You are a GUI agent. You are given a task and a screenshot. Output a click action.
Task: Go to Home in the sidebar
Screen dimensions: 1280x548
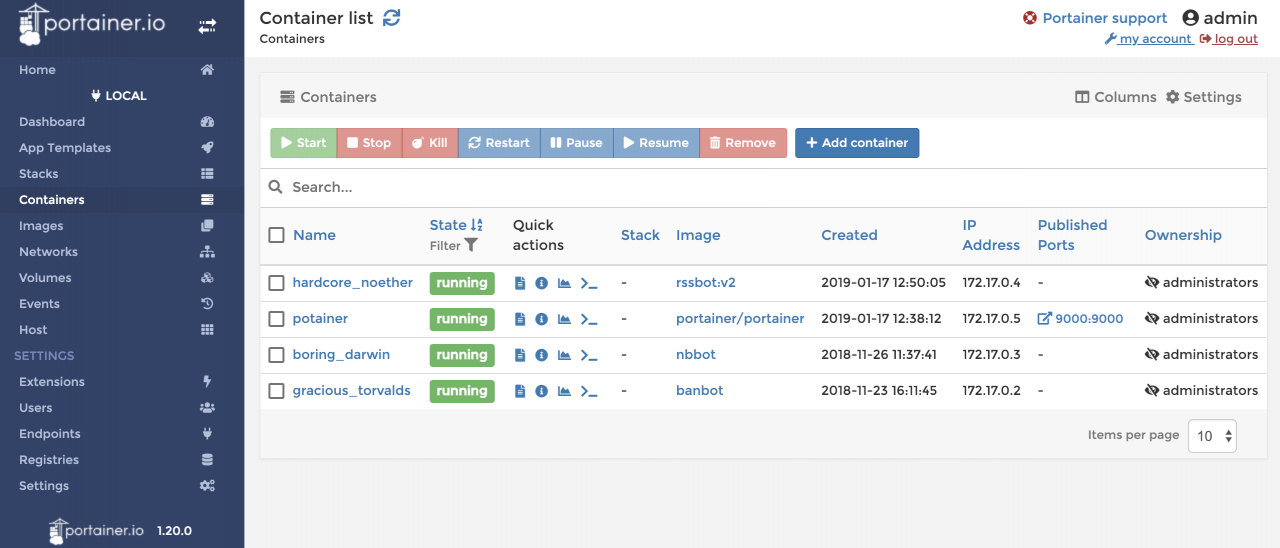pos(122,70)
